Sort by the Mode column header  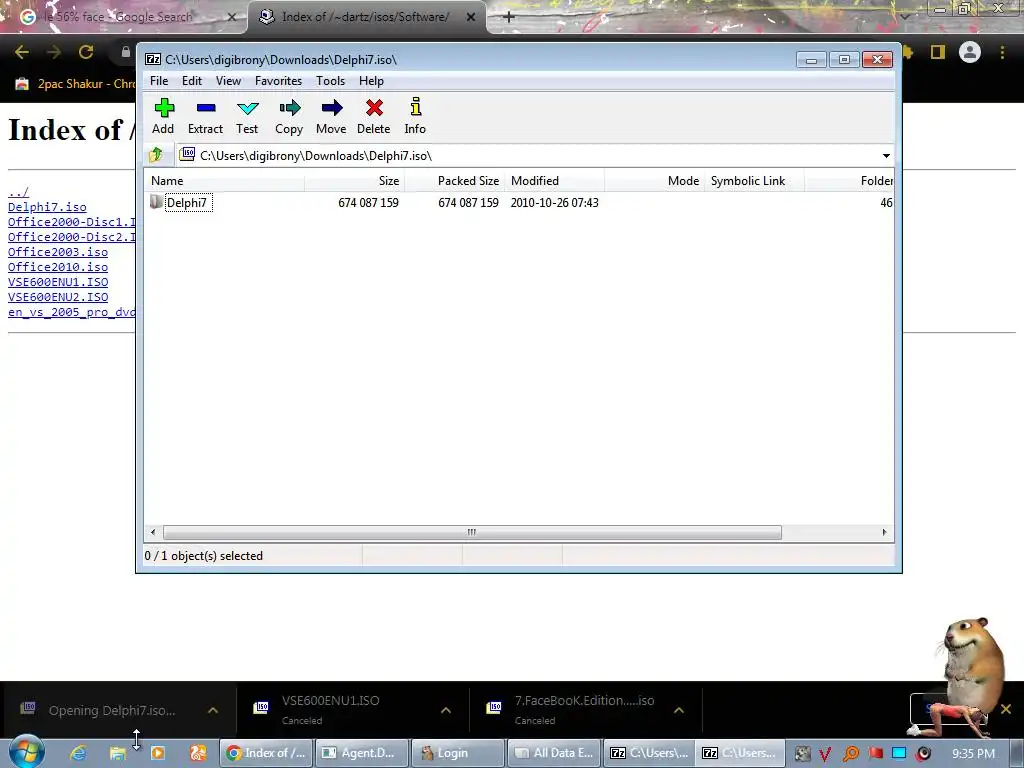655,181
